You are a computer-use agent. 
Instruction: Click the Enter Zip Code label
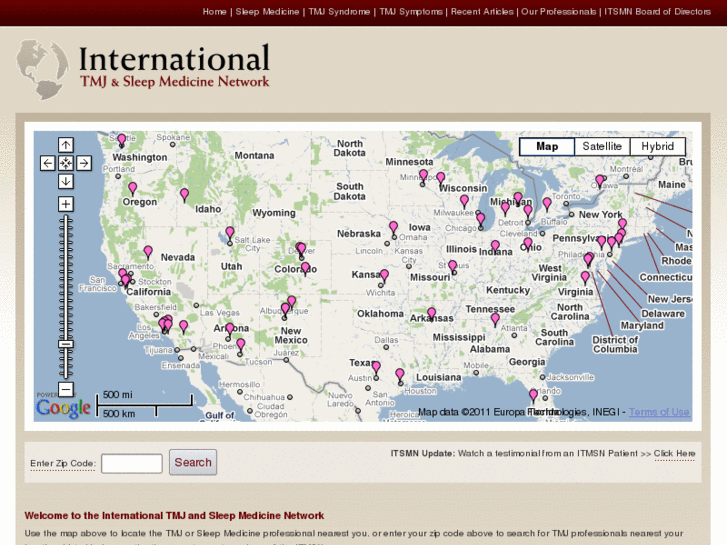tap(63, 463)
